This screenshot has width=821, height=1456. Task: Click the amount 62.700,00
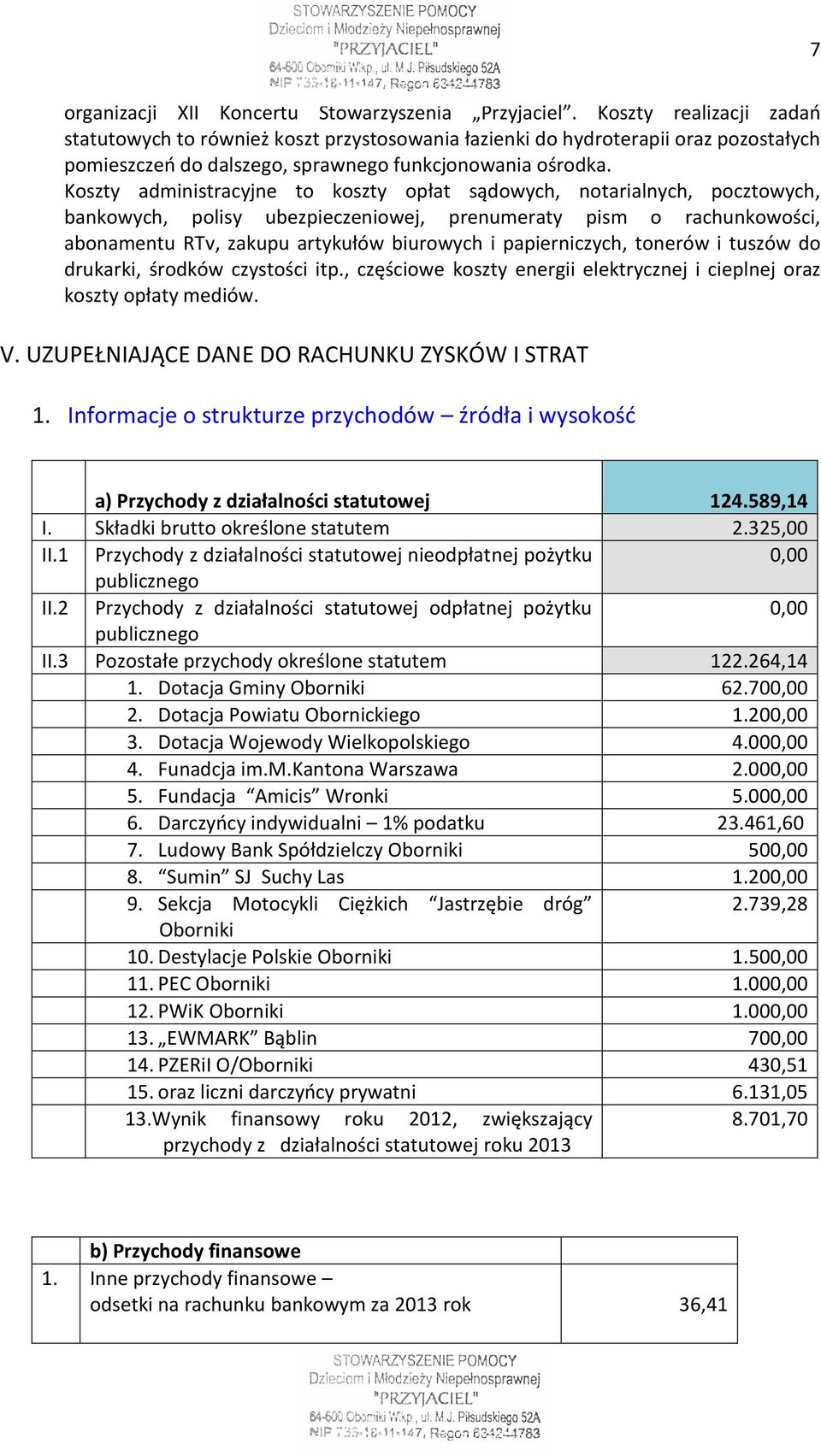click(765, 688)
